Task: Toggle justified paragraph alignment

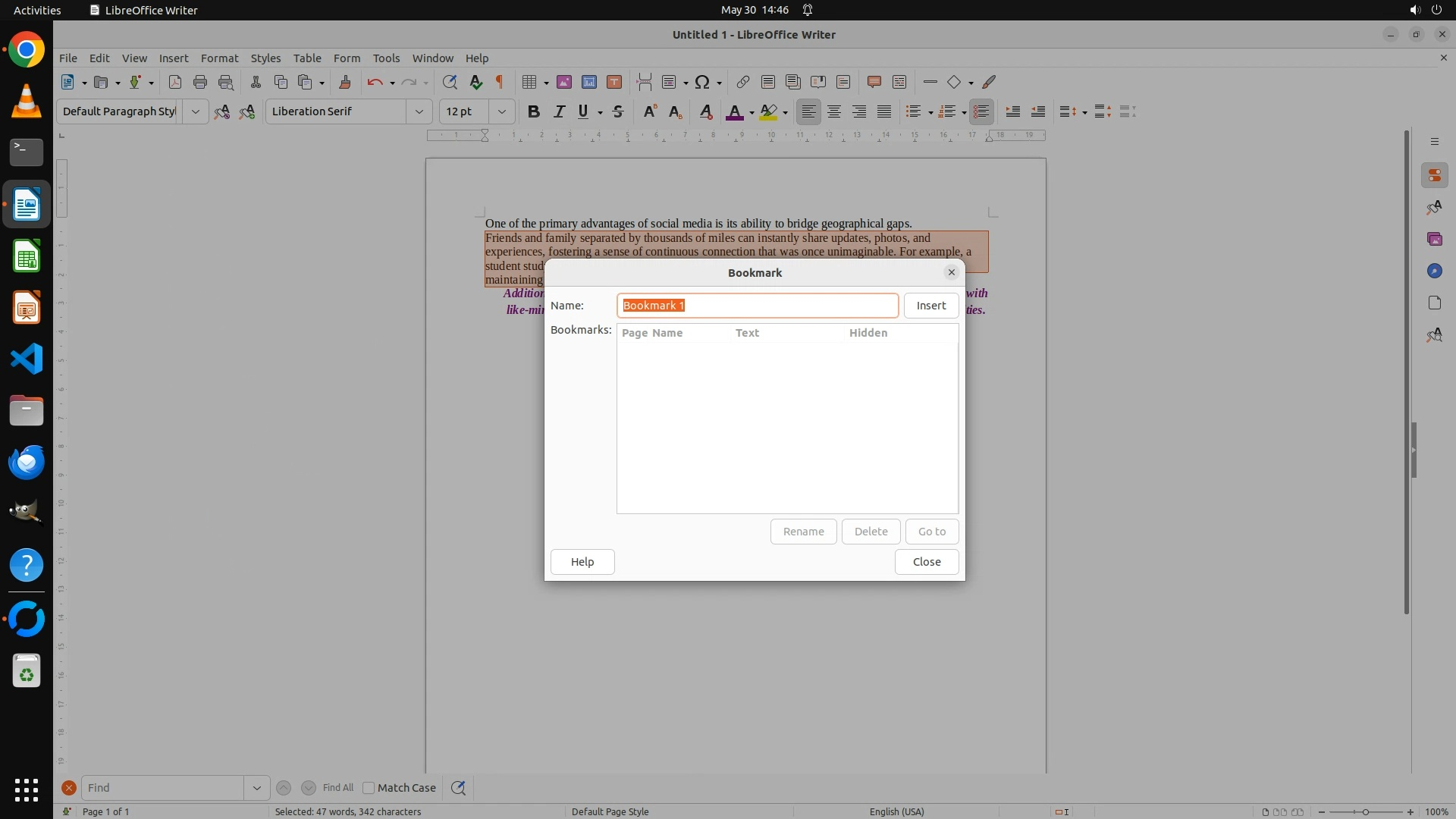Action: coord(884,111)
